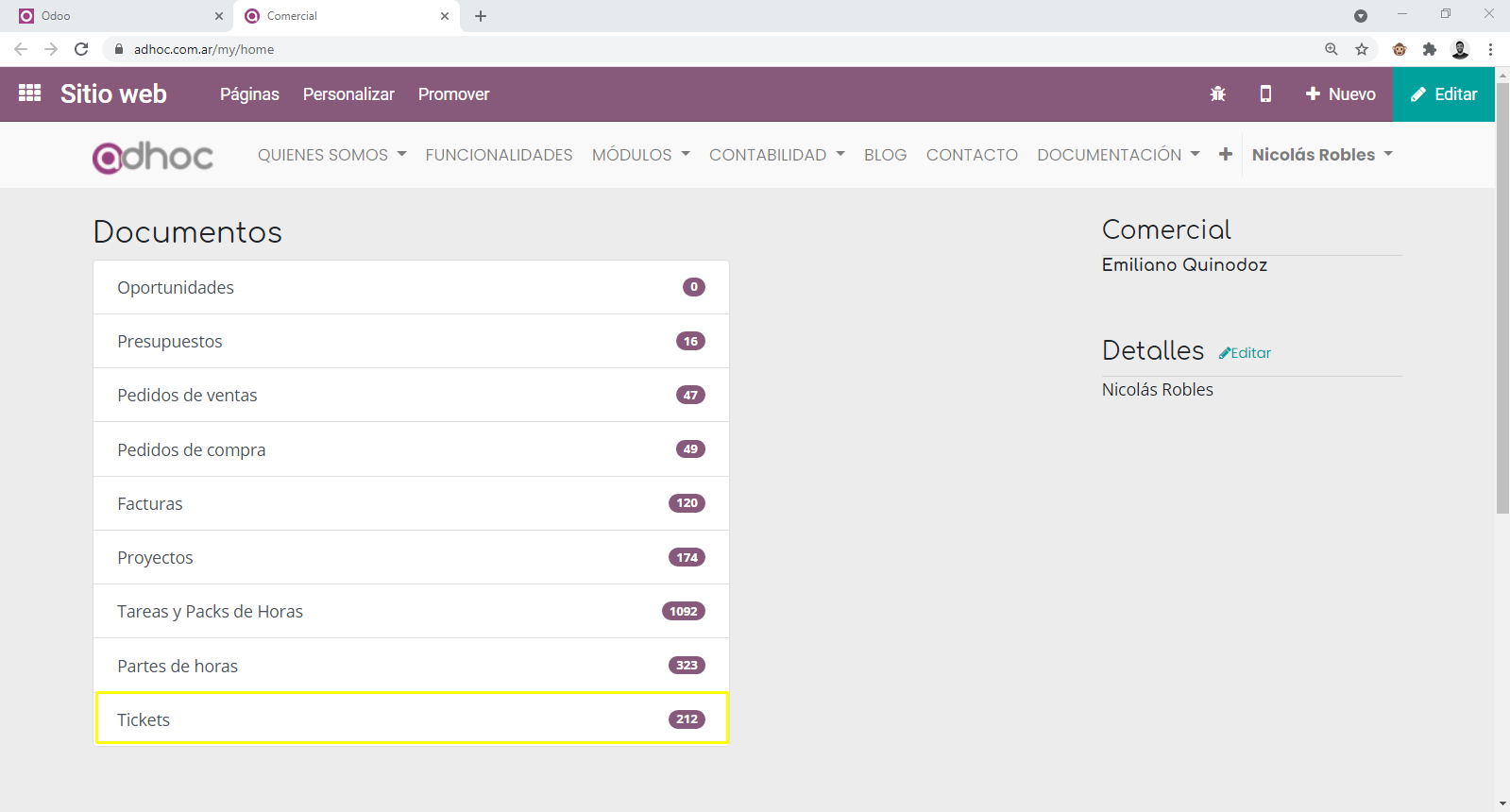1510x812 pixels.
Task: Switch to the Odoo browser tab
Action: click(113, 16)
